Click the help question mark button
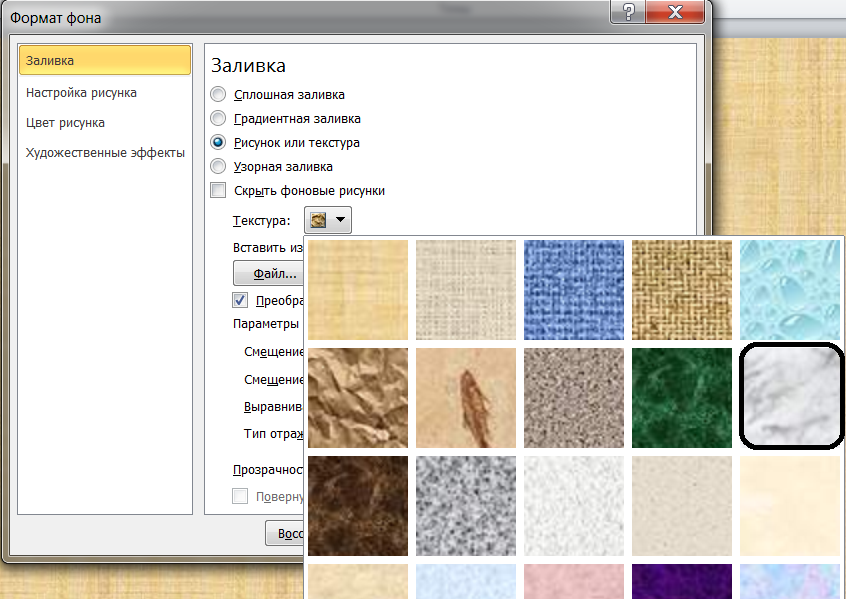846x599 pixels. pyautogui.click(x=628, y=12)
